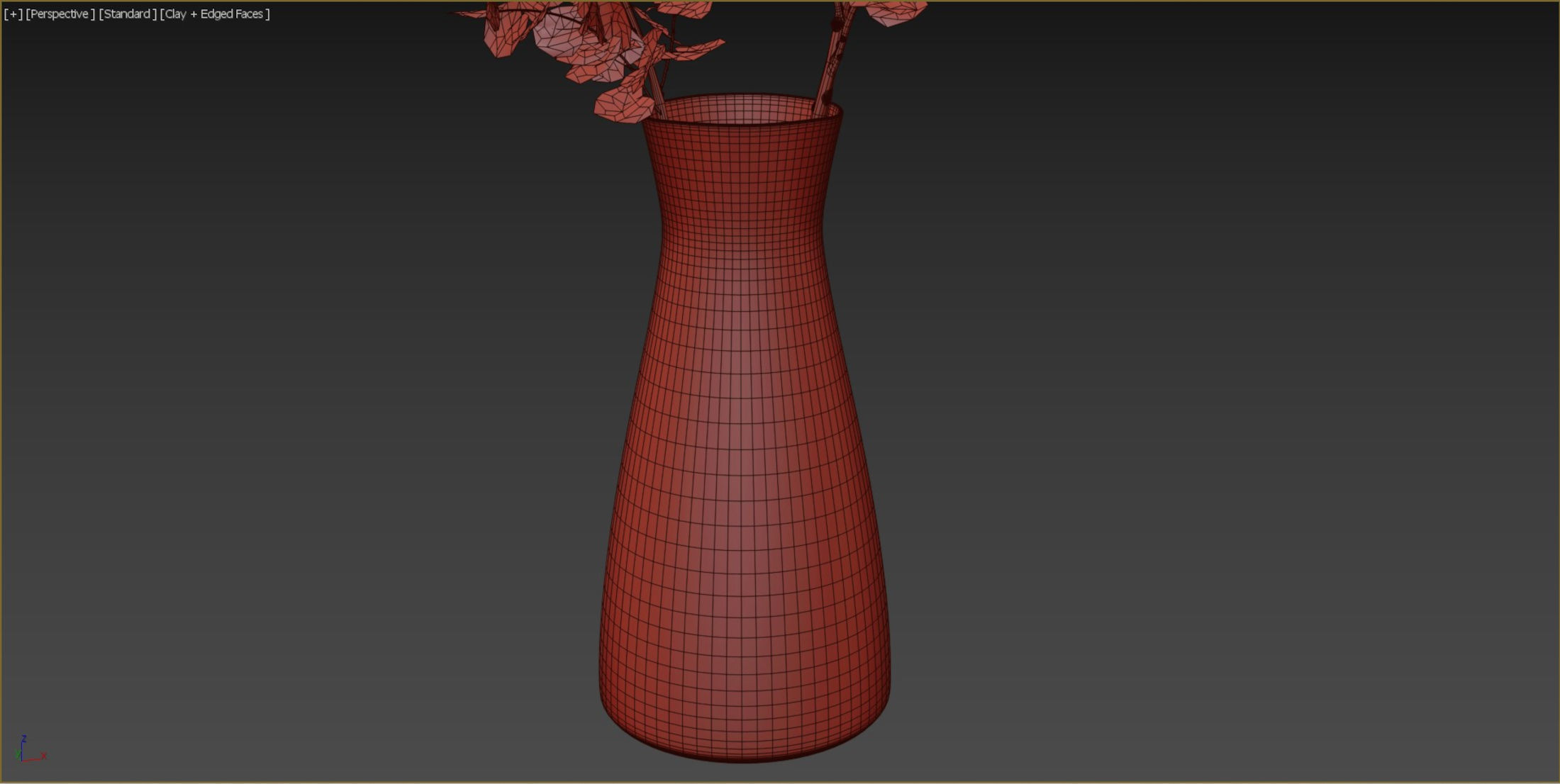Viewport: 1560px width, 784px height.
Task: Open the Standard viewport quality menu
Action: point(128,14)
